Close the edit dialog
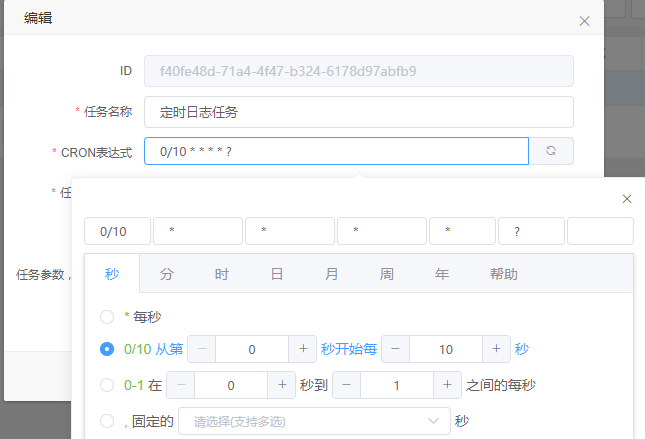Viewport: 645px width, 439px height. [x=584, y=21]
